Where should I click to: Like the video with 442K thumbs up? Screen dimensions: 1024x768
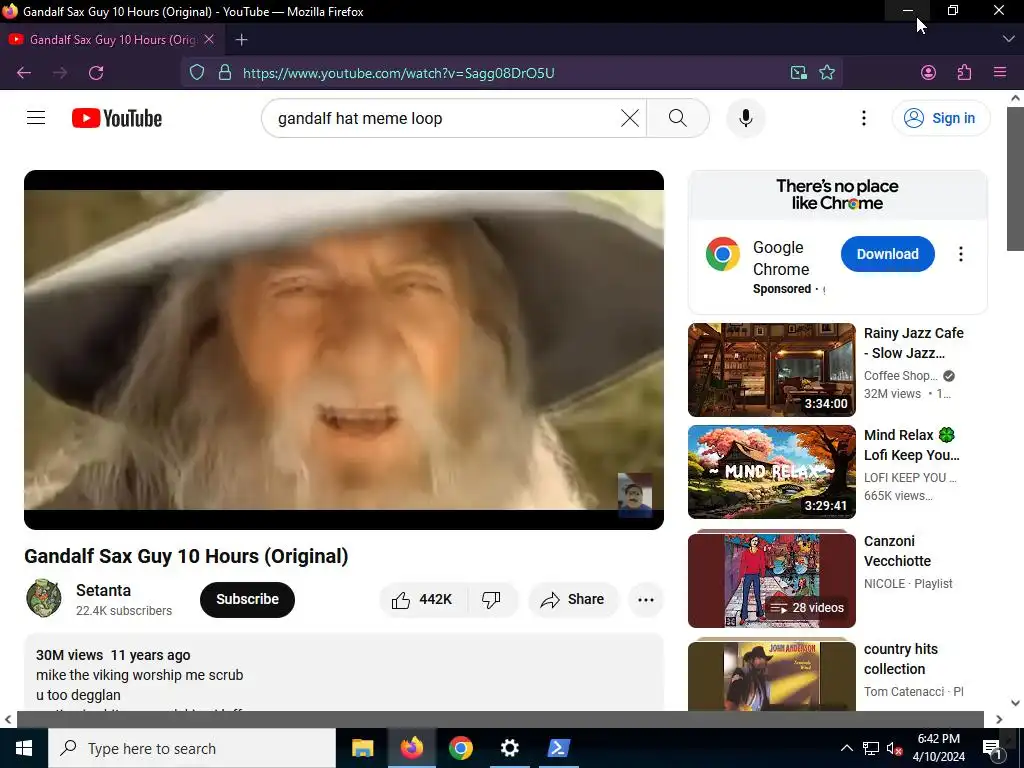point(423,600)
